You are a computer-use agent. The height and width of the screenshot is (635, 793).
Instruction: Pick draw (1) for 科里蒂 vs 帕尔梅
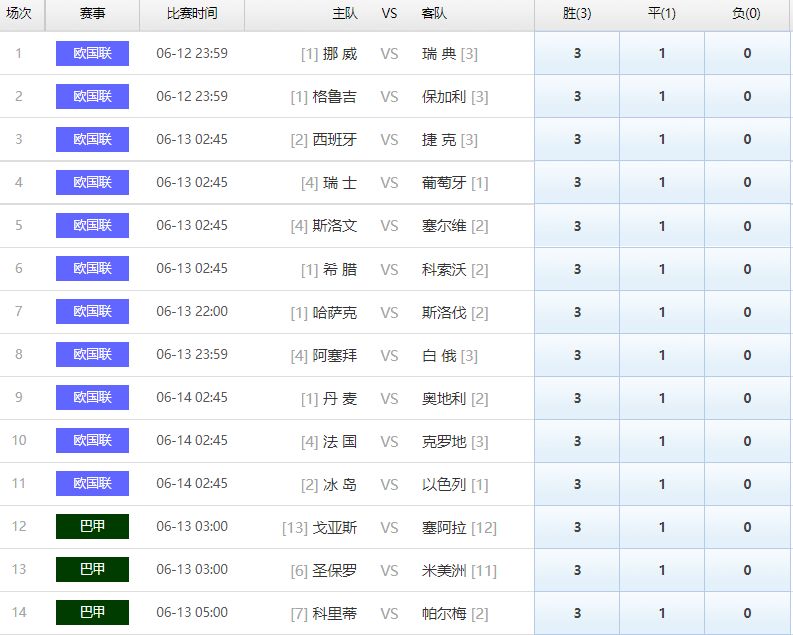(662, 613)
